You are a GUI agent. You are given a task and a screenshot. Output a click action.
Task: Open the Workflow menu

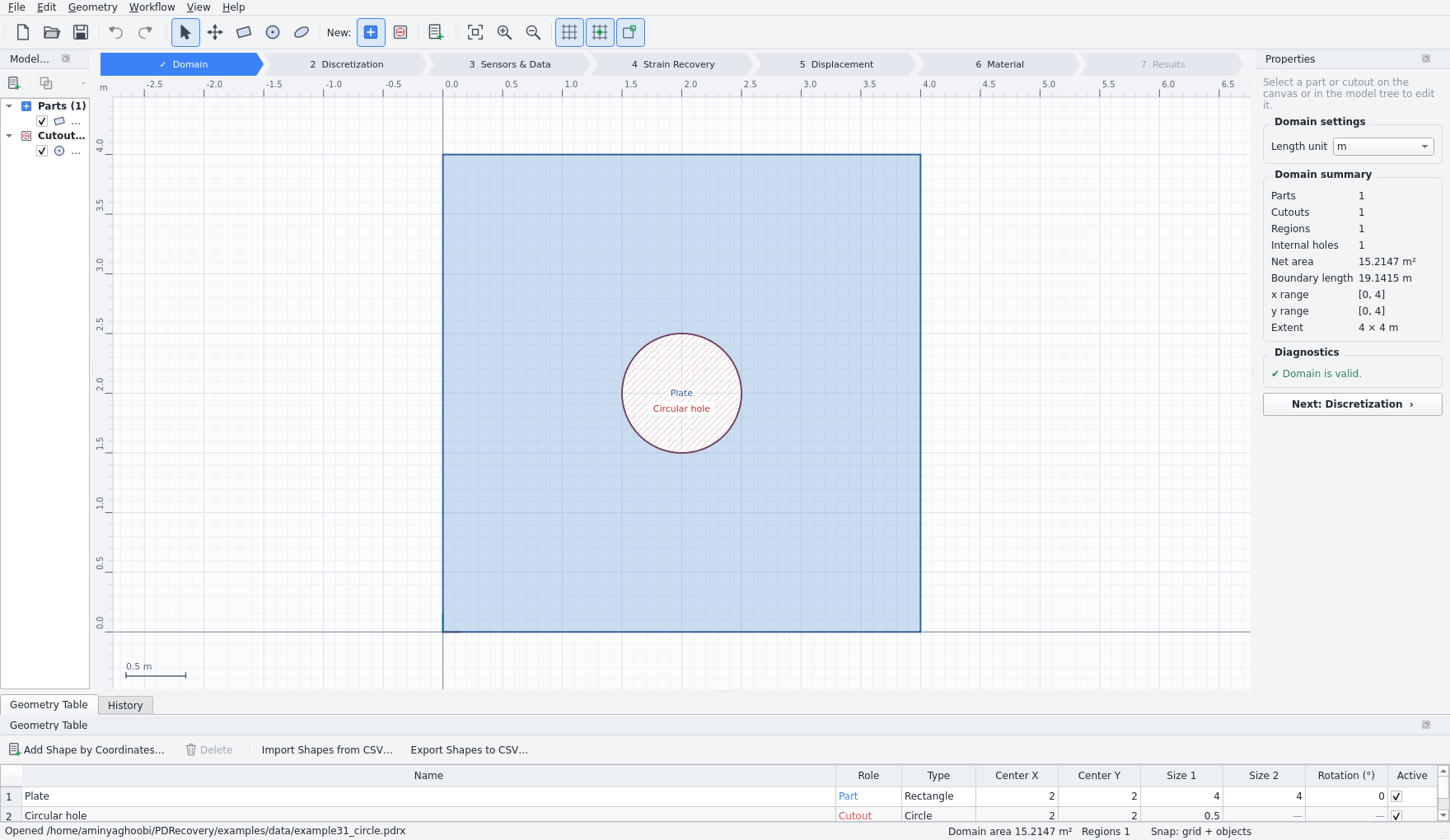click(152, 7)
